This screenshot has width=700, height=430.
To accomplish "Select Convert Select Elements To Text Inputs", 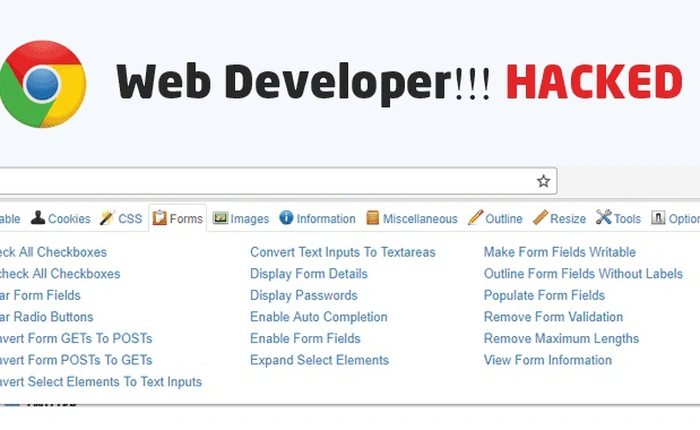I will [101, 382].
